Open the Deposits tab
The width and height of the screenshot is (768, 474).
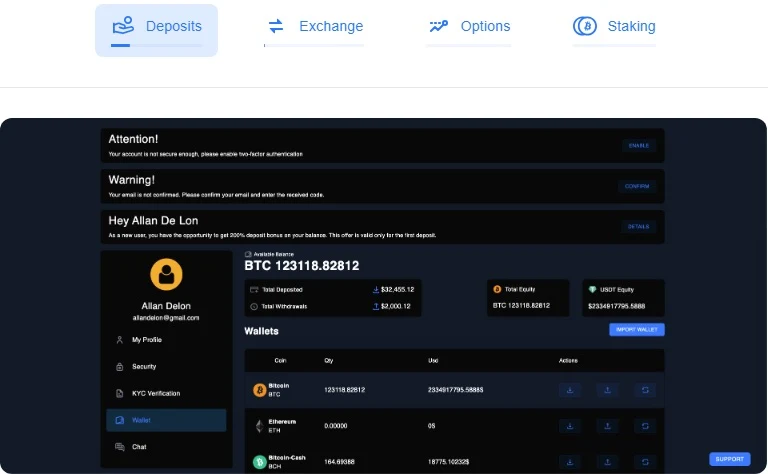(x=156, y=30)
